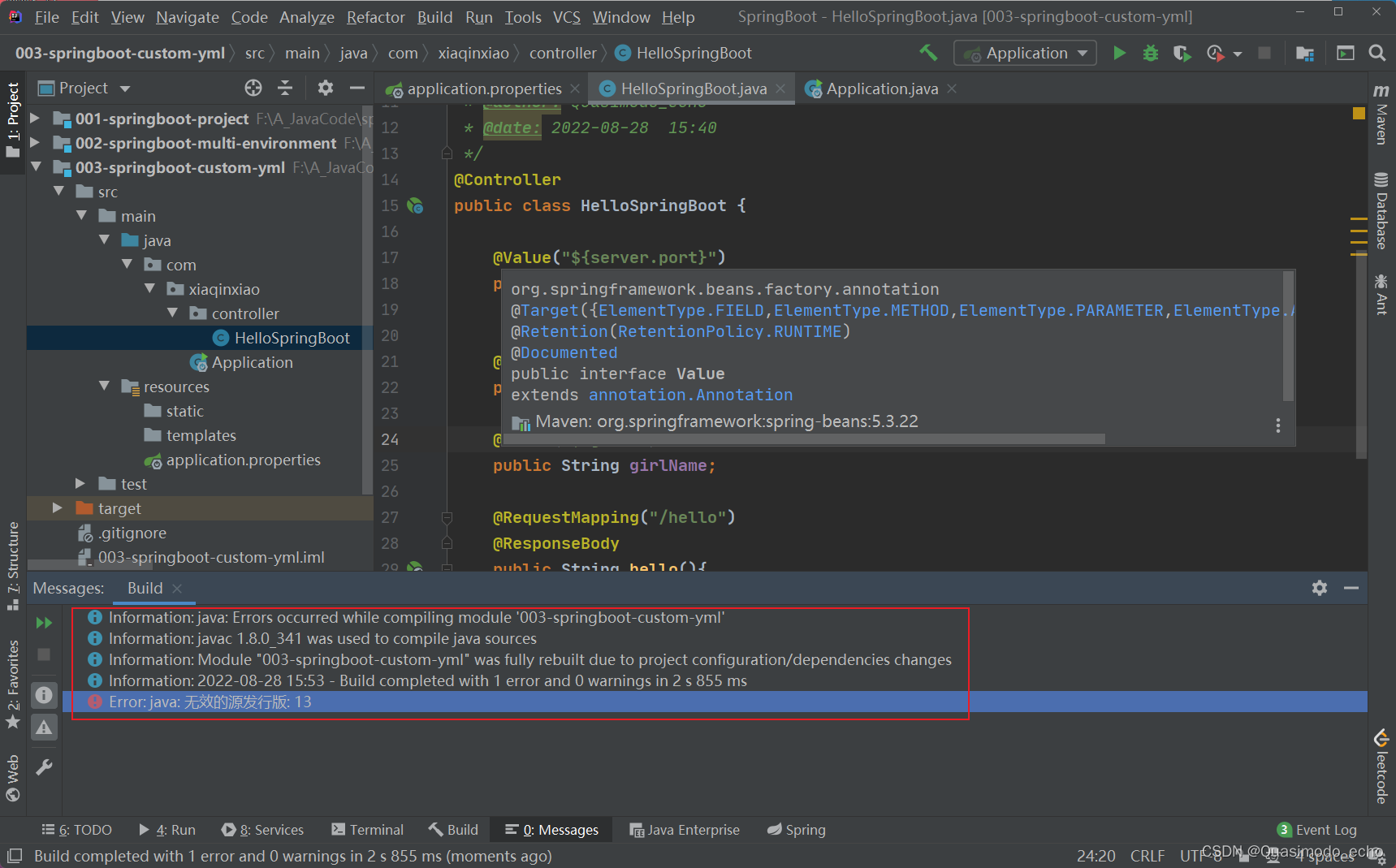Collapse the resources folder
The image size is (1396, 868).
click(x=104, y=386)
